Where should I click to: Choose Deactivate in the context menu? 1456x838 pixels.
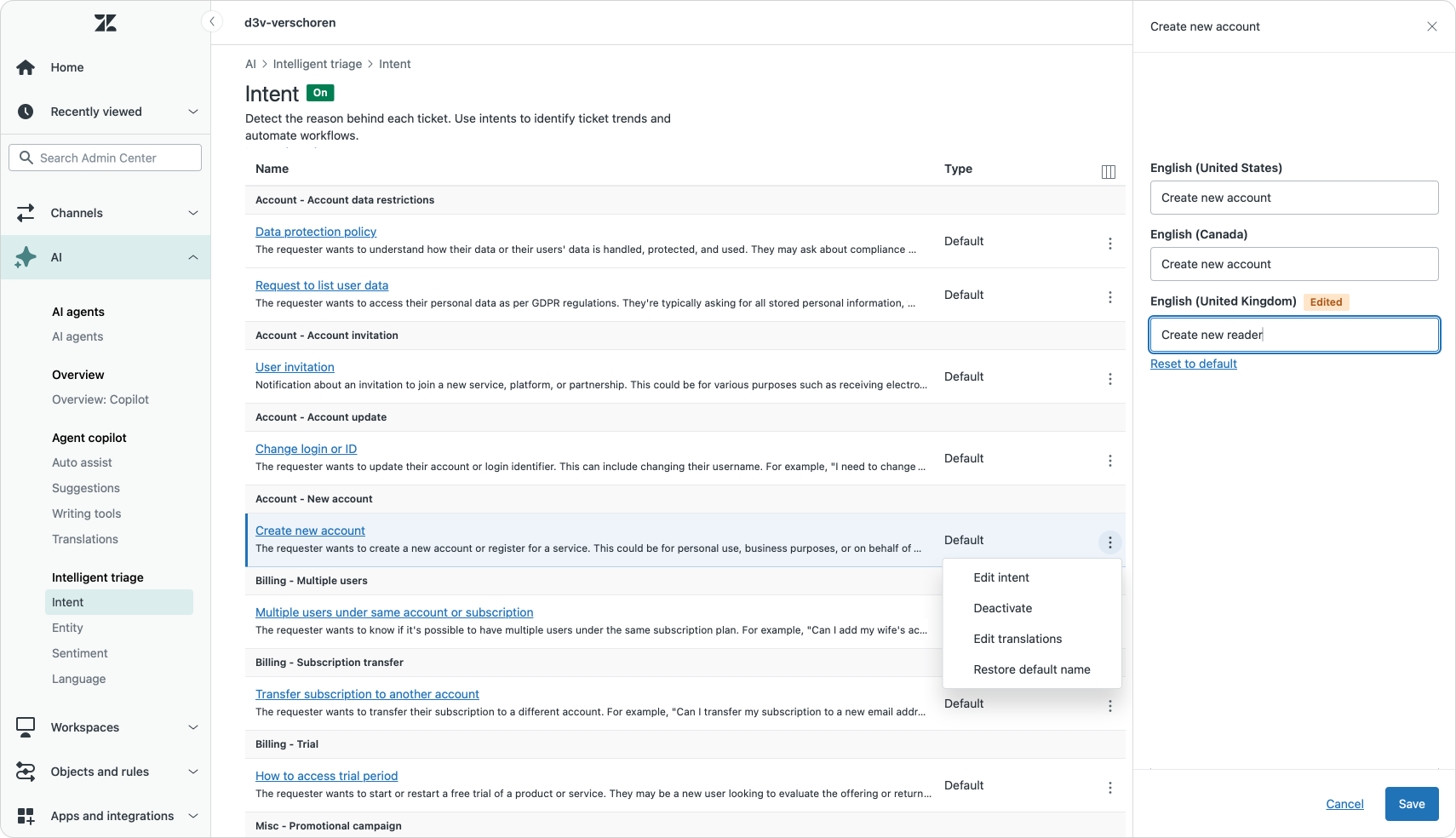tap(1002, 608)
